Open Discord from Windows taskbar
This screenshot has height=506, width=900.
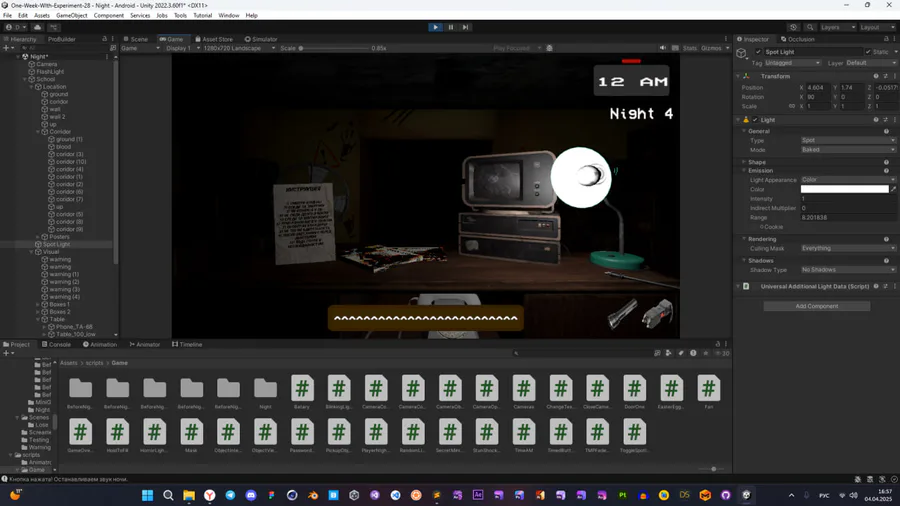251,495
